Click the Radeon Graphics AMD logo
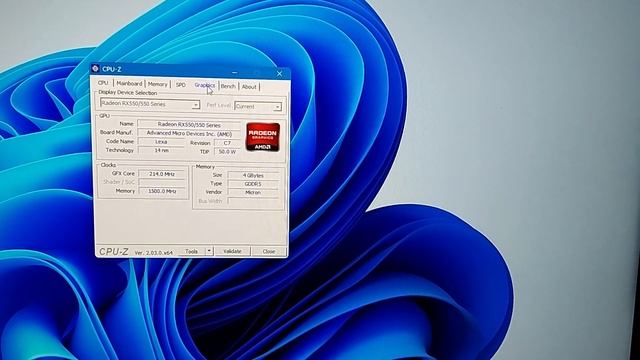The image size is (640, 360). (x=262, y=137)
